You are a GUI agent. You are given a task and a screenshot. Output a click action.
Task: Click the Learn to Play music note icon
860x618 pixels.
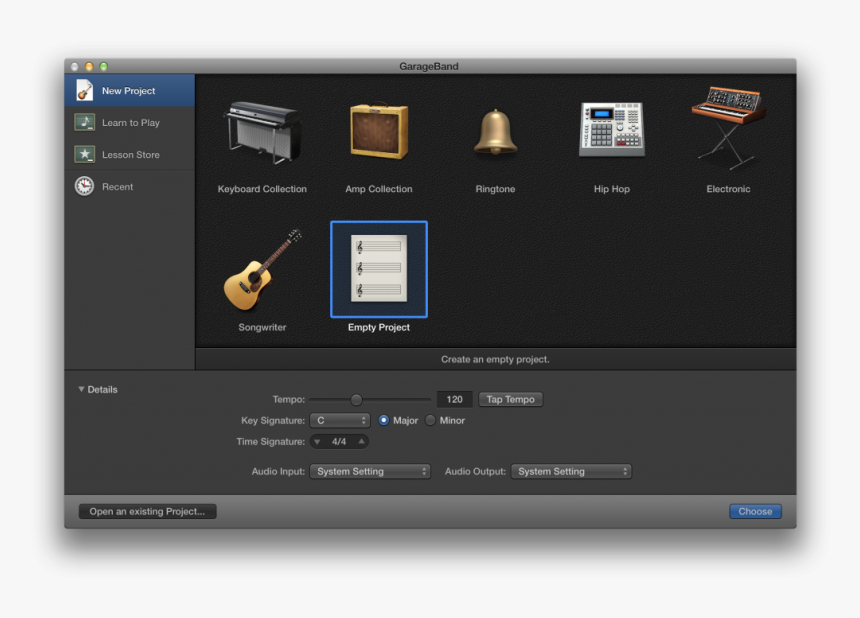tap(84, 122)
